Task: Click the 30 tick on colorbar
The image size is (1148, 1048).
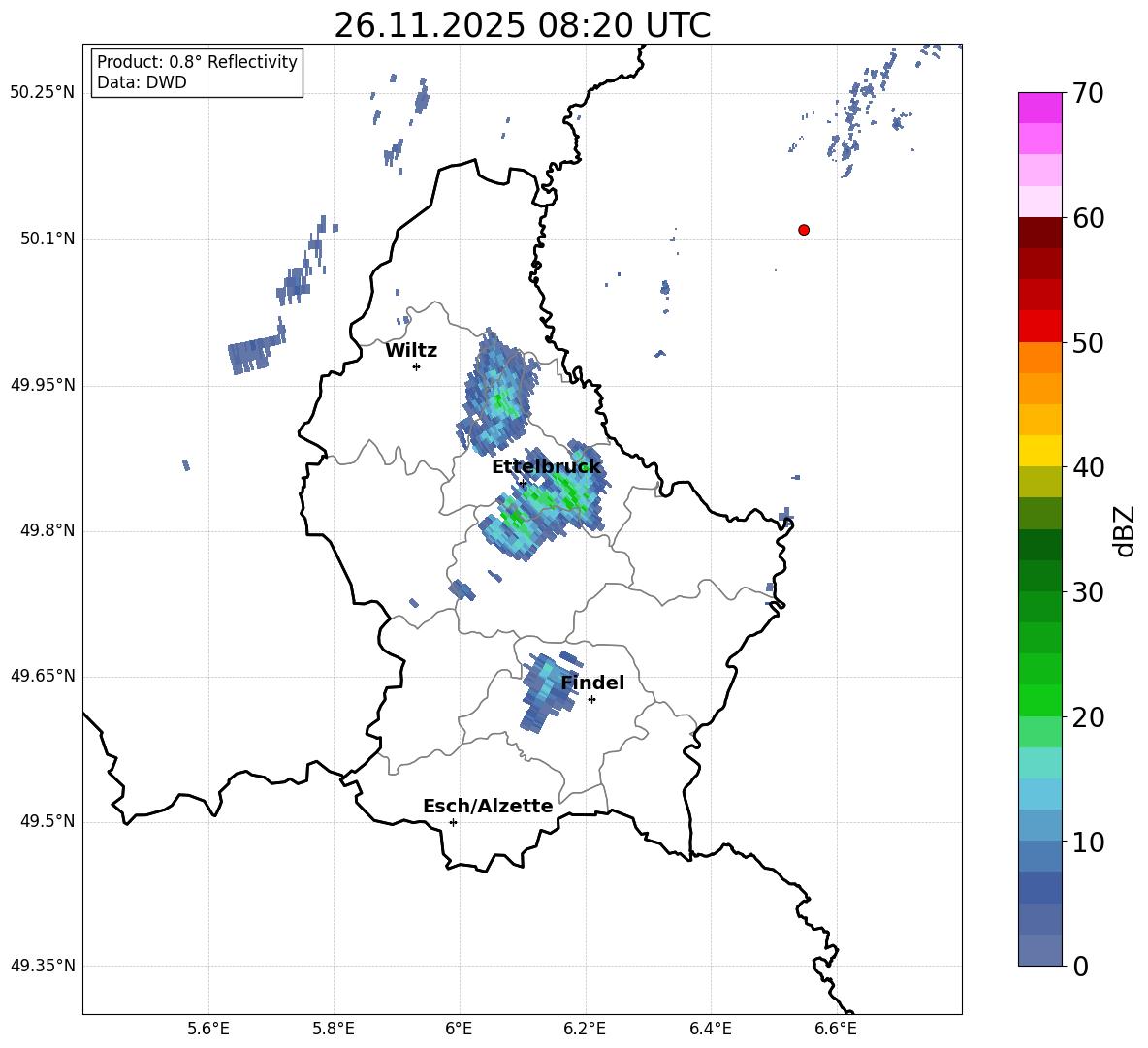Action: pos(1088,592)
